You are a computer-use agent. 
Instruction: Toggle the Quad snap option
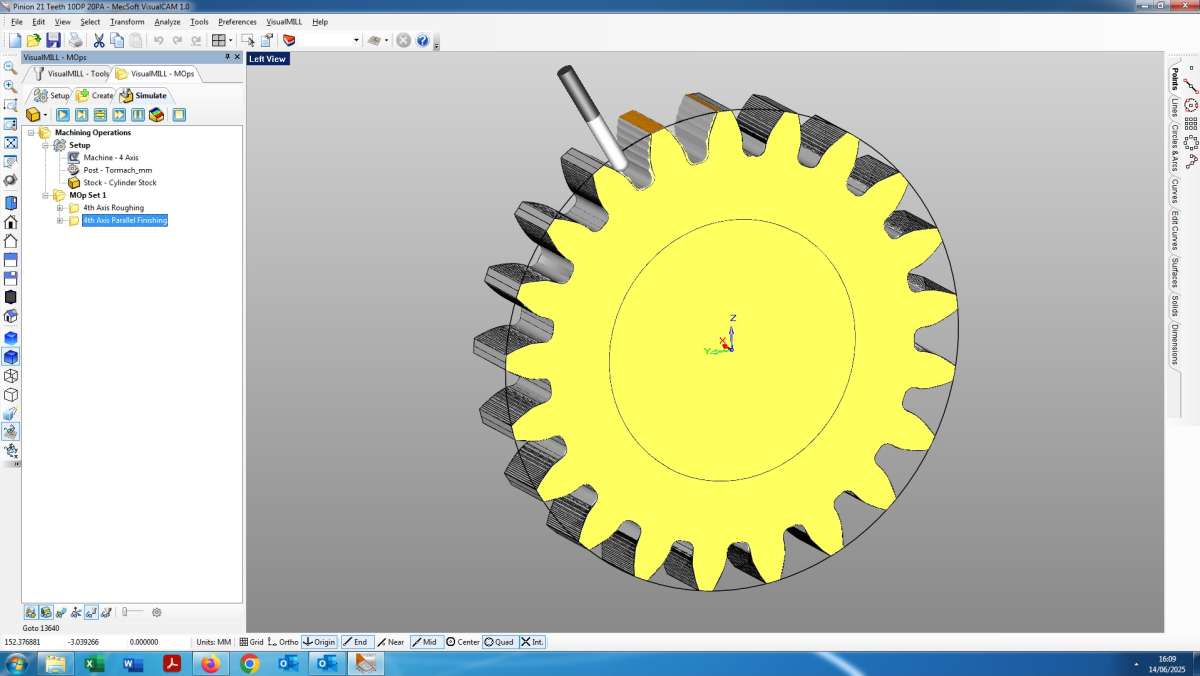click(500, 642)
